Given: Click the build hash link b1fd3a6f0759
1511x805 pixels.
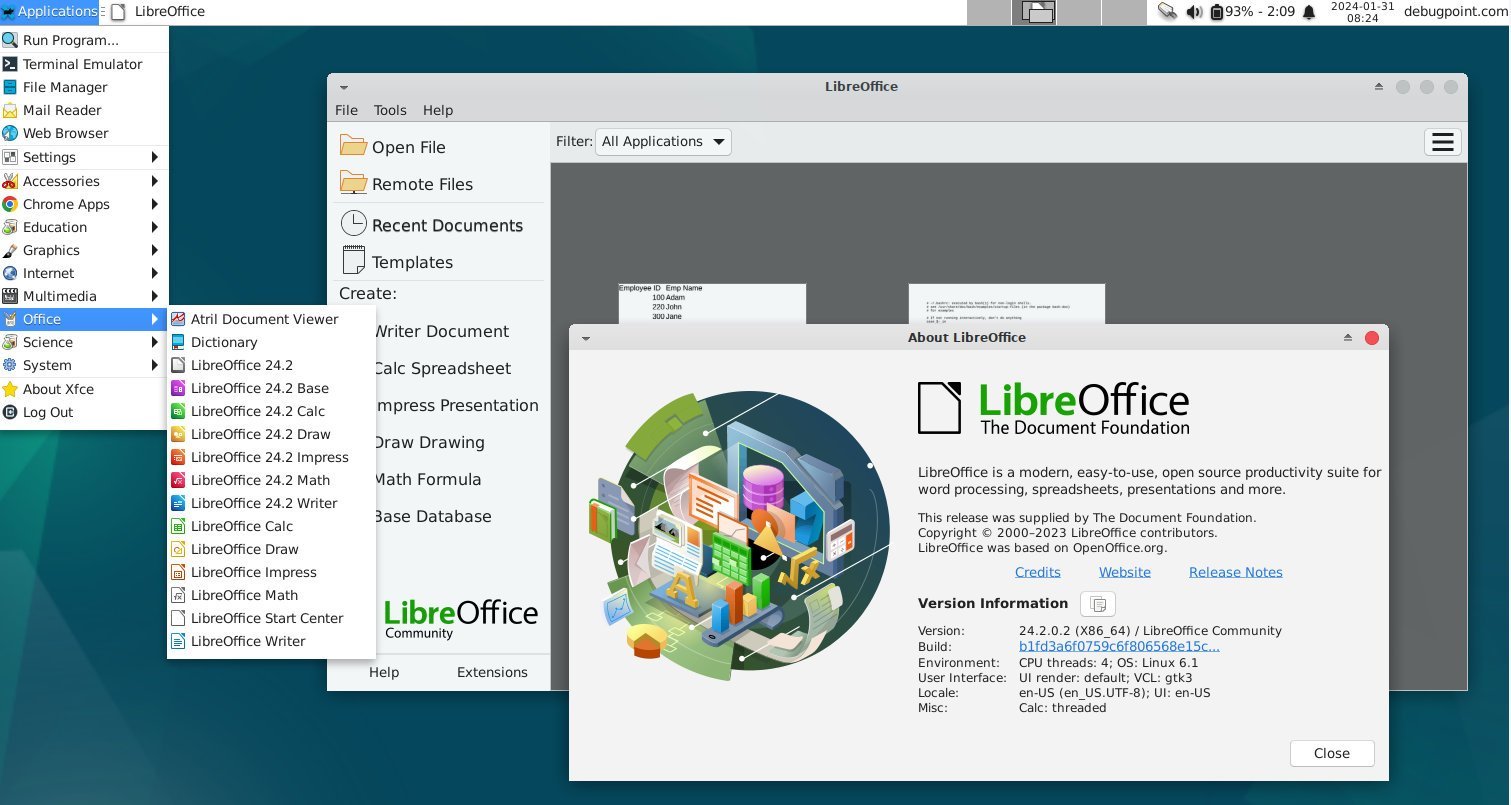Looking at the screenshot, I should pyautogui.click(x=1119, y=647).
